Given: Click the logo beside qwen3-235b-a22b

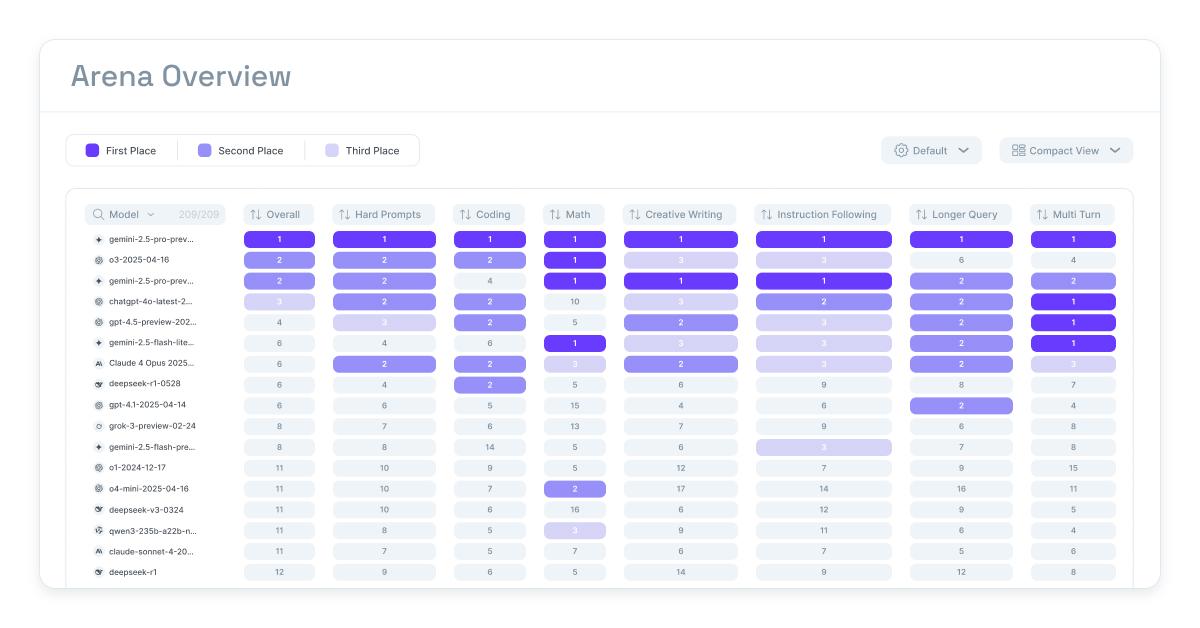Looking at the screenshot, I should pyautogui.click(x=99, y=531).
